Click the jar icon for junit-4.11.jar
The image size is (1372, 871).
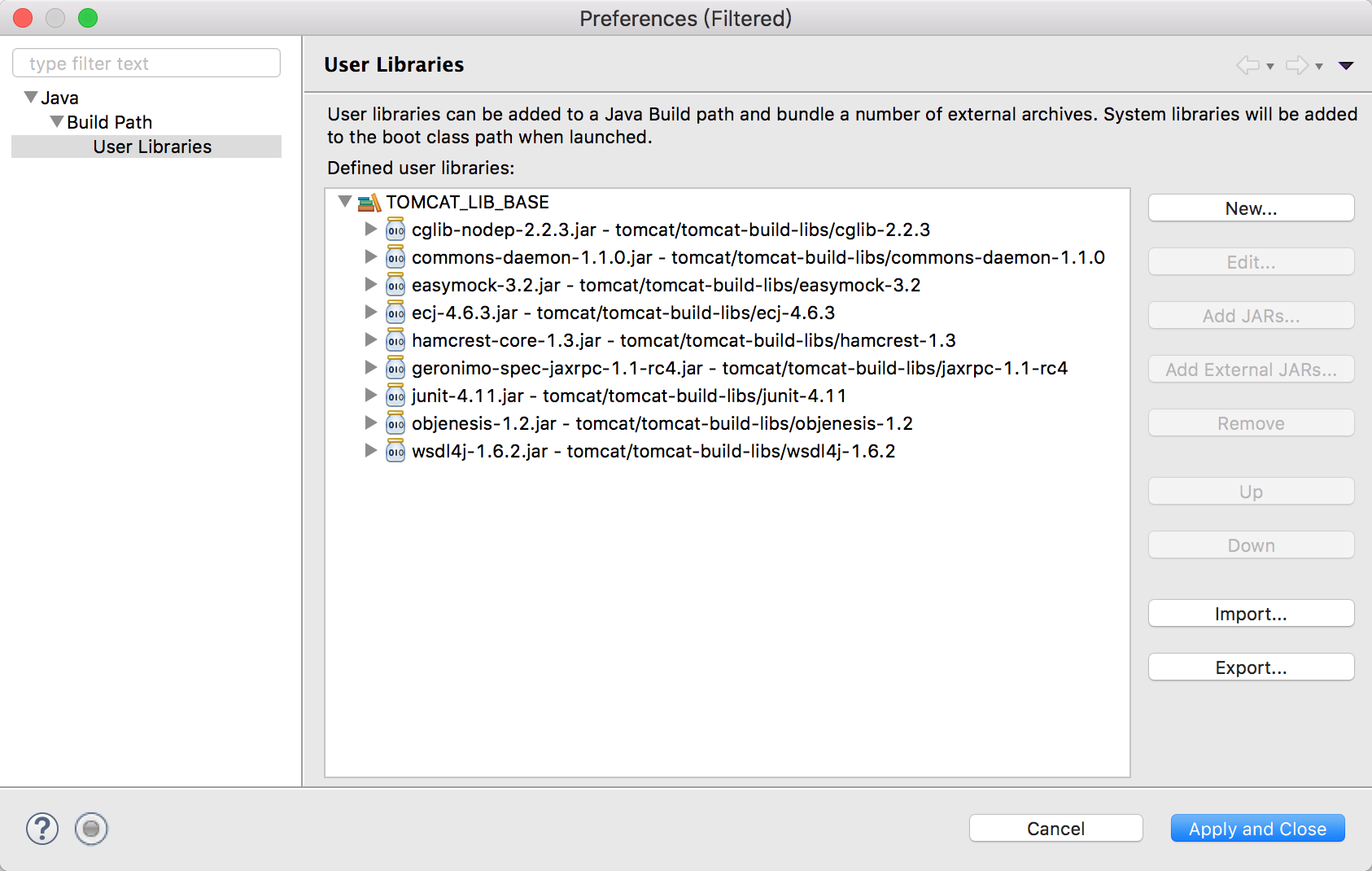395,396
